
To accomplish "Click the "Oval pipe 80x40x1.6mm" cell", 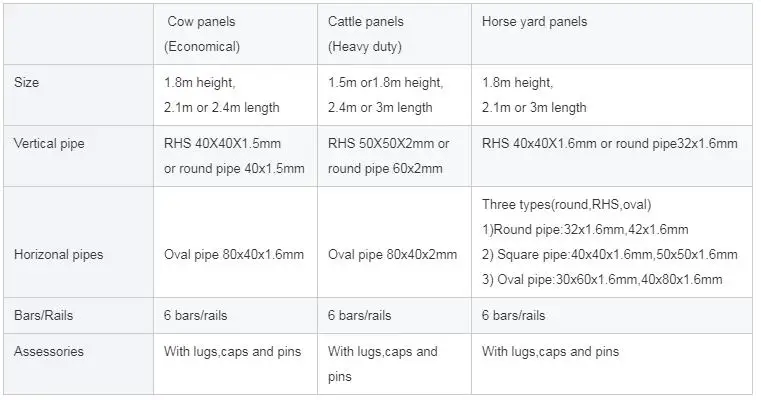I will click(233, 255).
